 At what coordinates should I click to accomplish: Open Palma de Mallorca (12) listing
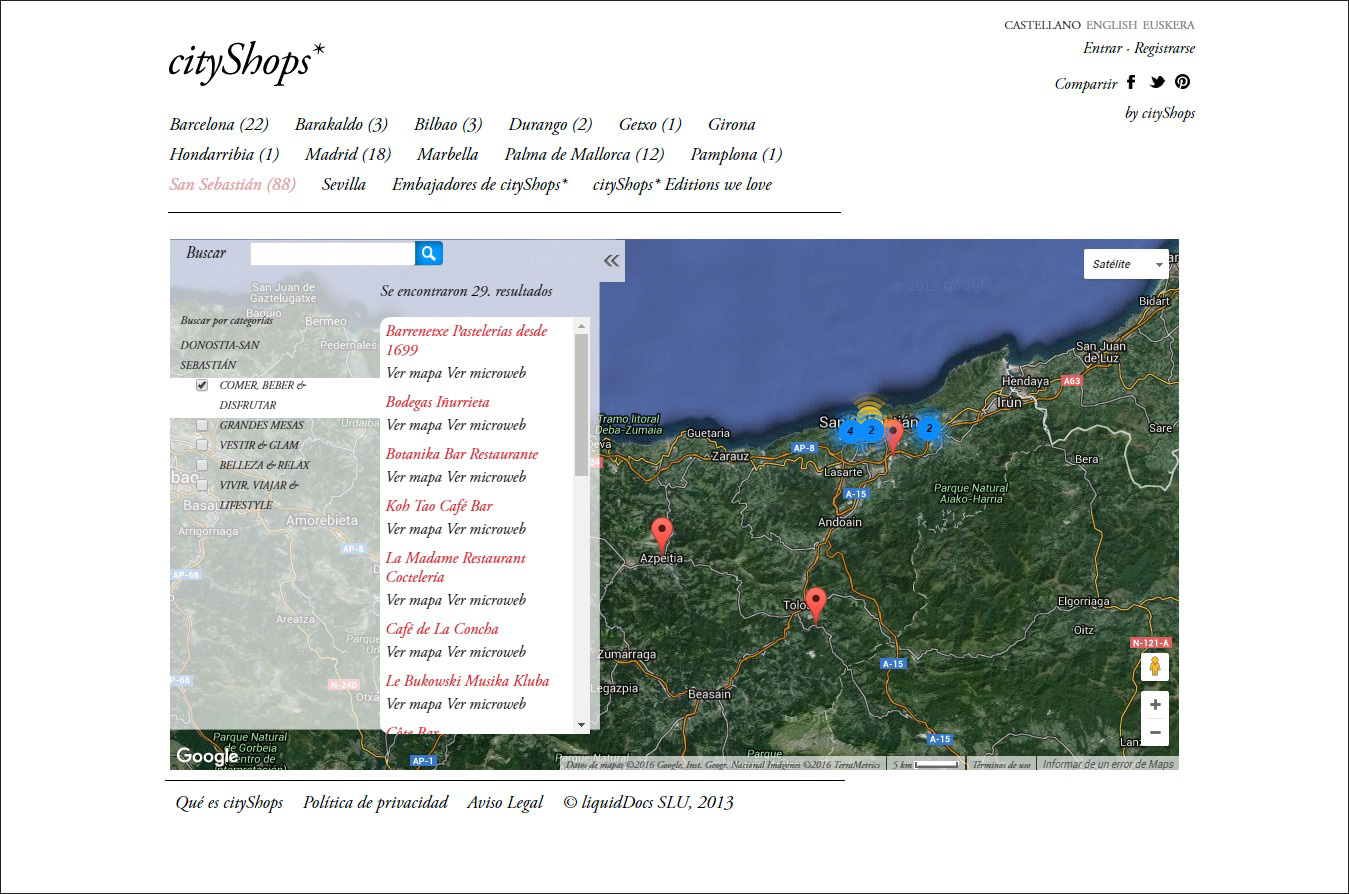(x=584, y=155)
